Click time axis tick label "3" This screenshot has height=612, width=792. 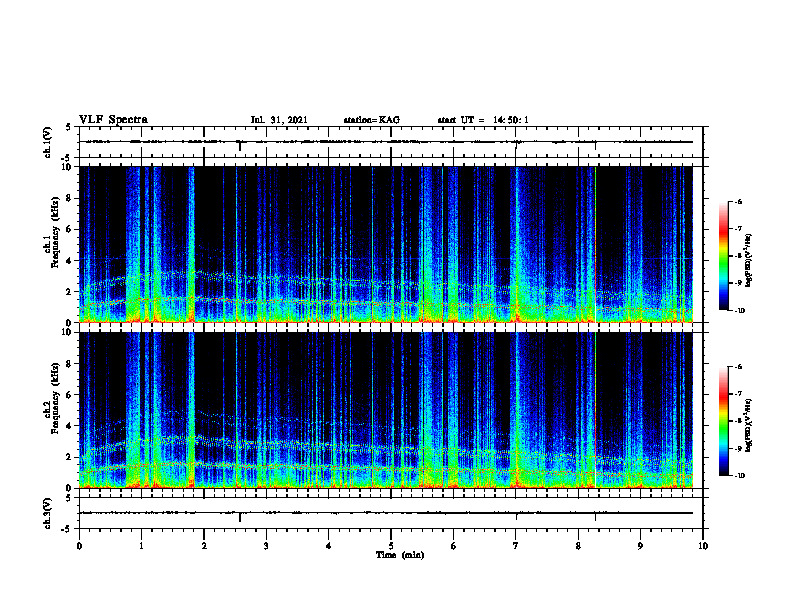pos(266,546)
